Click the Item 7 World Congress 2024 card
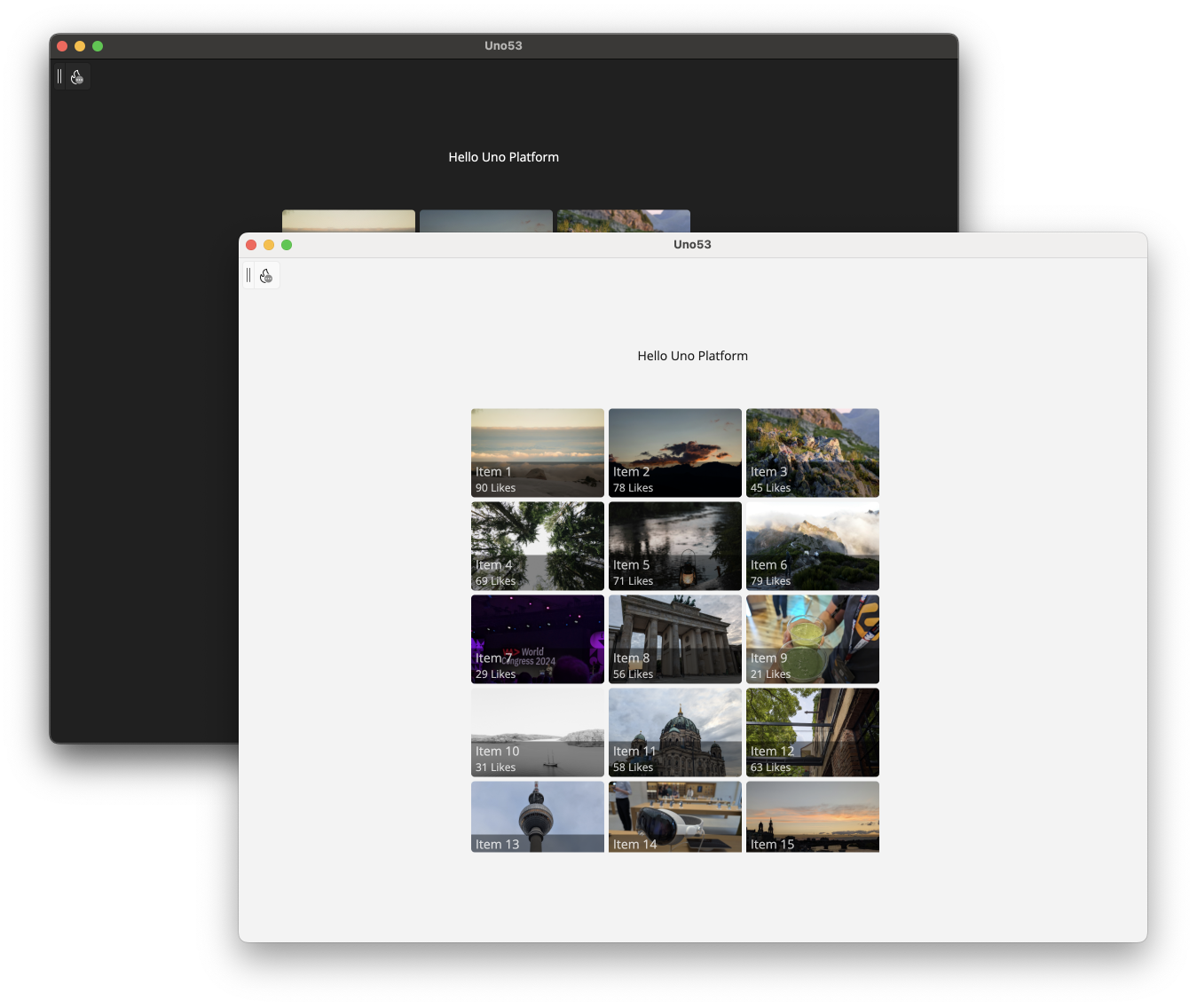 pos(537,639)
